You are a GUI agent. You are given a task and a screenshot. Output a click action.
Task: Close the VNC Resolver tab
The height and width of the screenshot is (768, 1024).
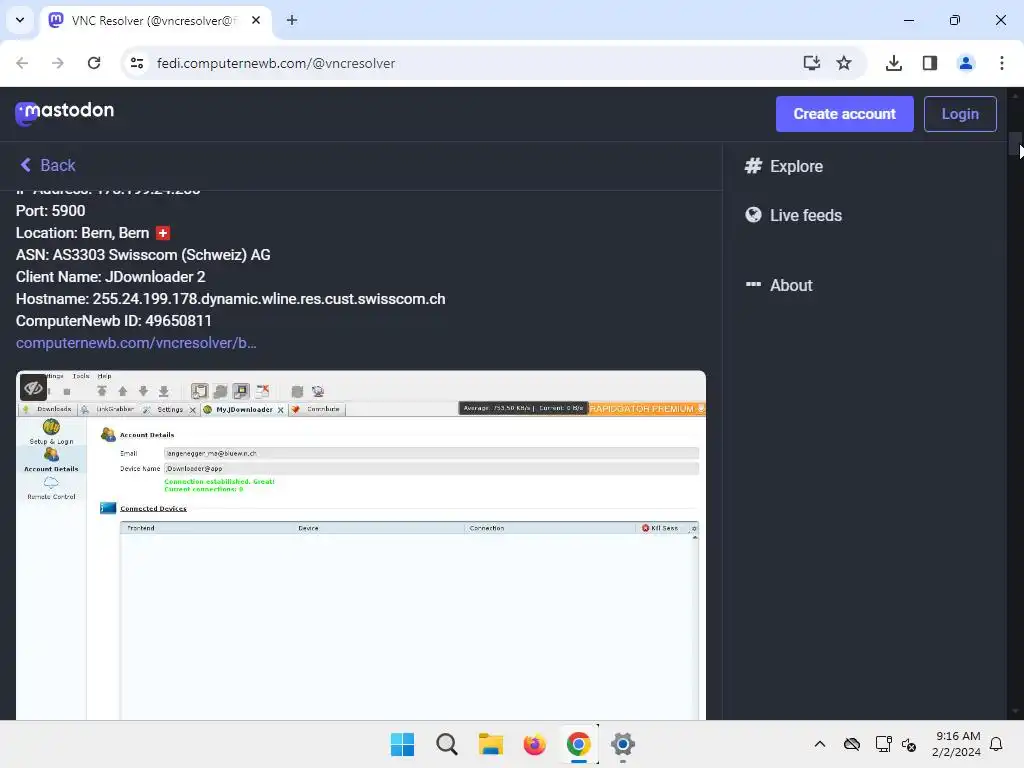click(256, 20)
